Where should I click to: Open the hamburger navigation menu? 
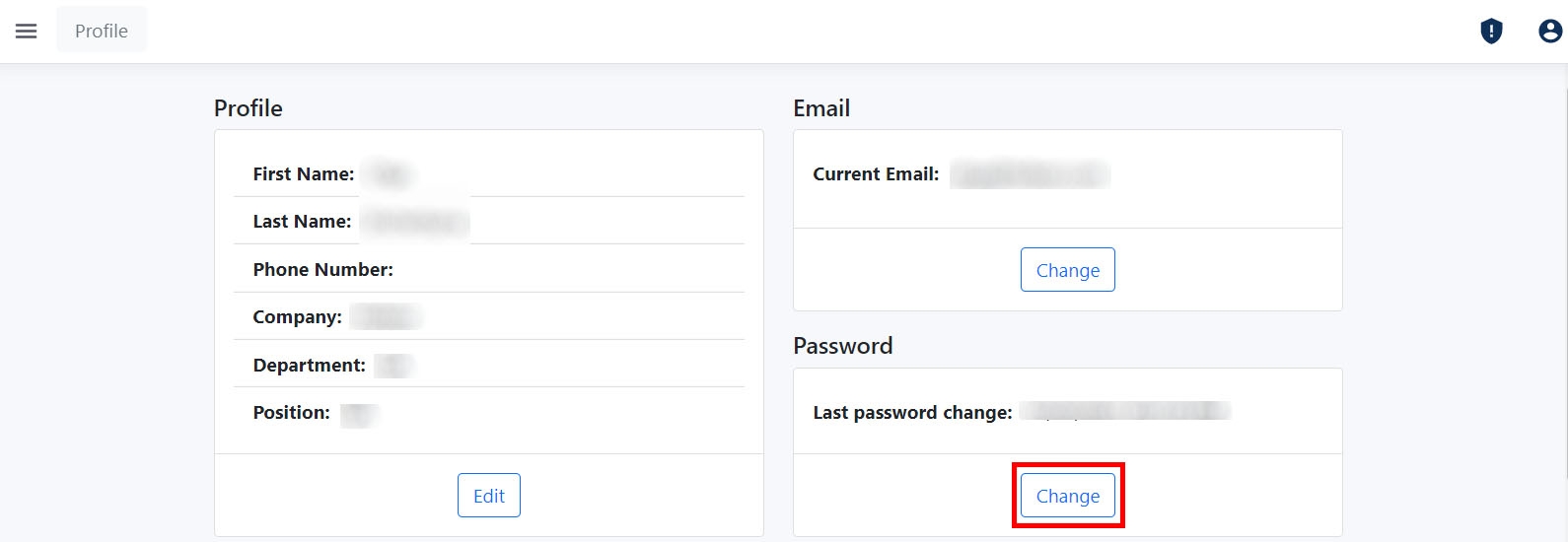click(27, 32)
